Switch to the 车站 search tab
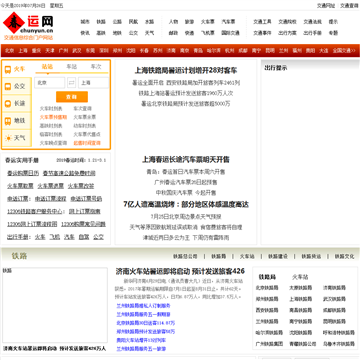 coord(72,67)
